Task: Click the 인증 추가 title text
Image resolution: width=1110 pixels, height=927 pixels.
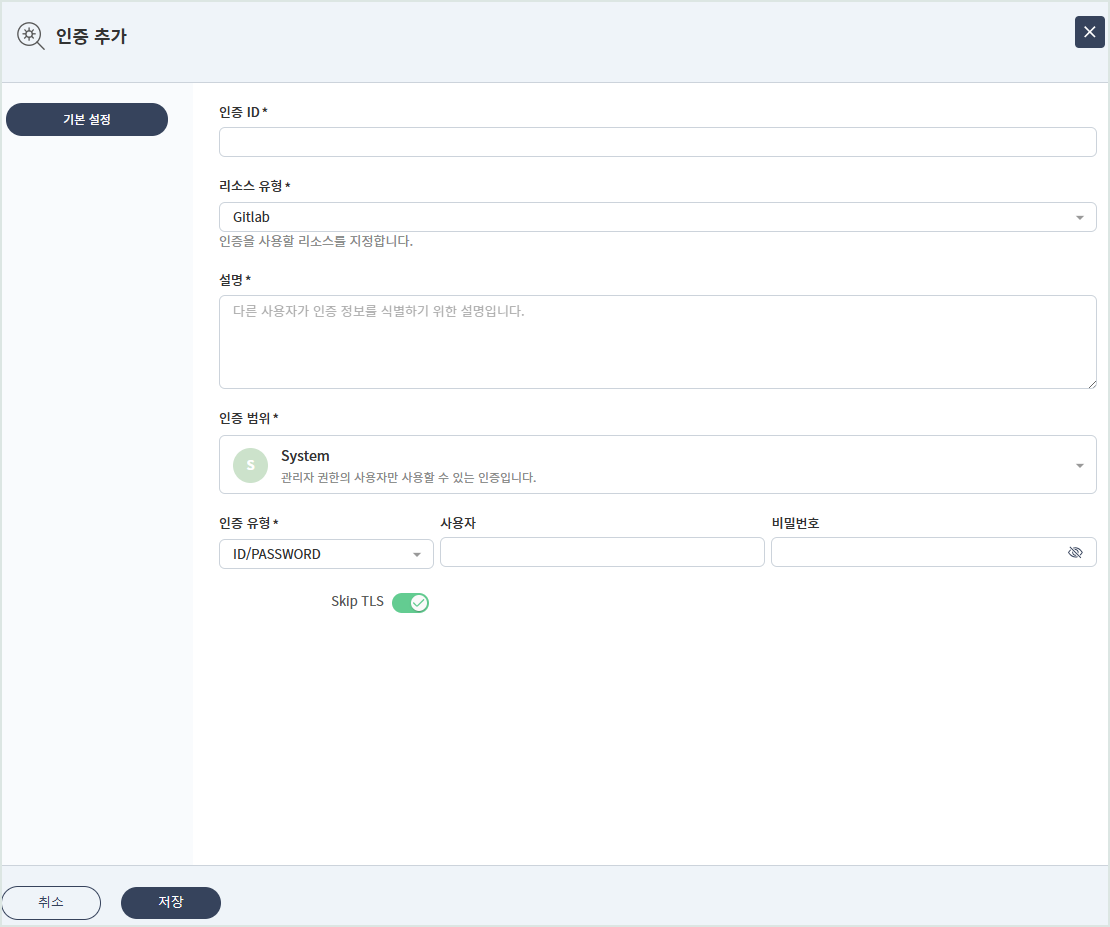Action: (x=91, y=36)
